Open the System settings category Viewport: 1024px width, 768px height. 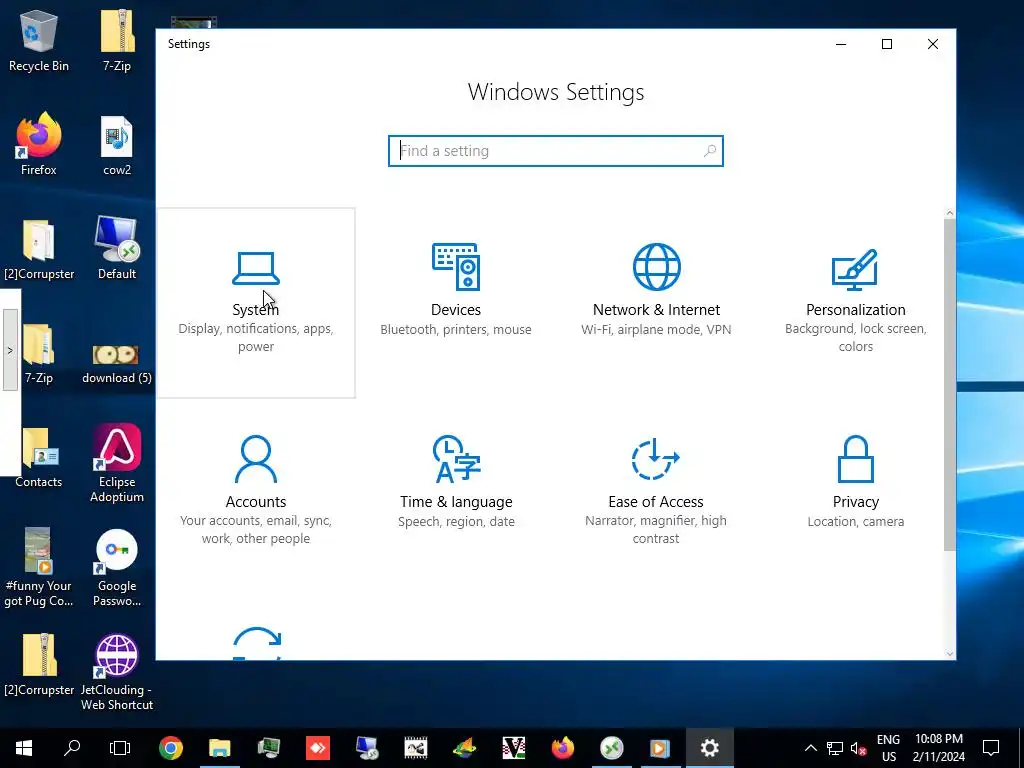(x=255, y=302)
